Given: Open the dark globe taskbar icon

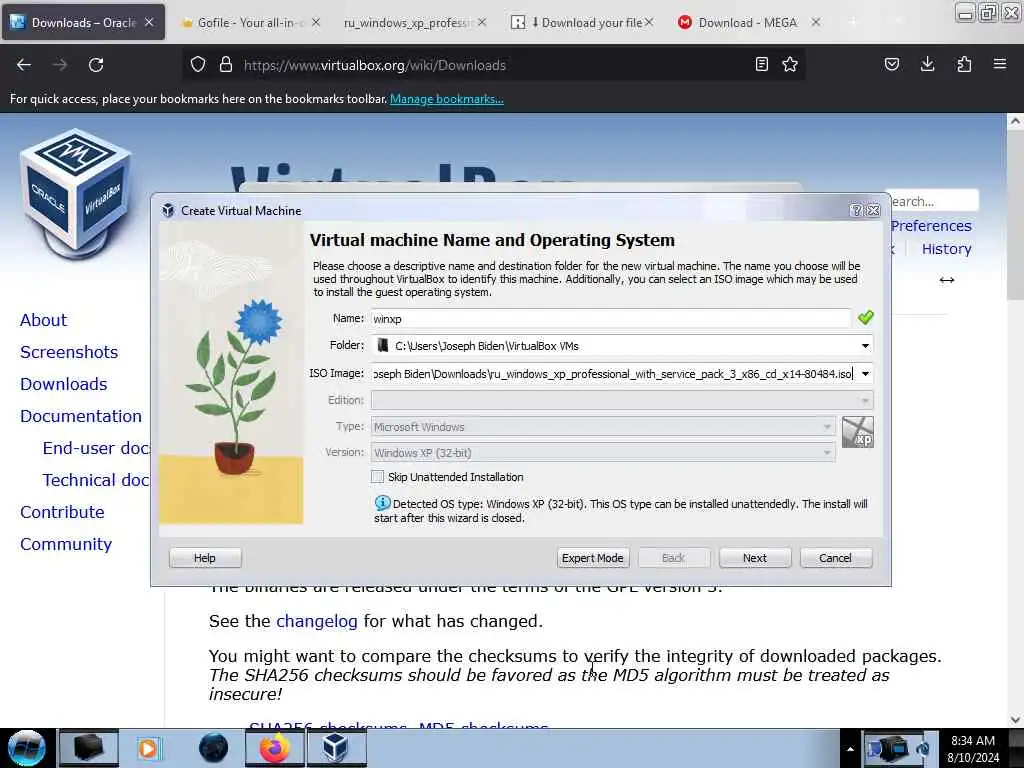Looking at the screenshot, I should [x=214, y=748].
